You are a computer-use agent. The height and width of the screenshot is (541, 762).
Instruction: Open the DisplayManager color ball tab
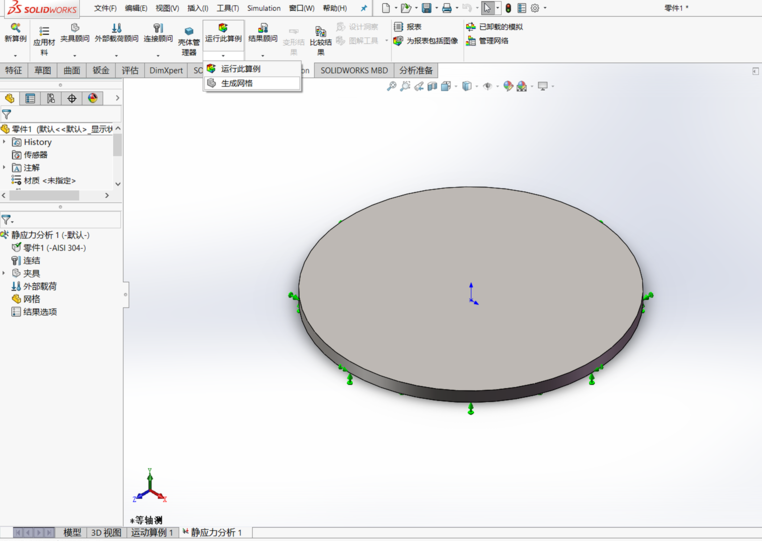click(93, 98)
